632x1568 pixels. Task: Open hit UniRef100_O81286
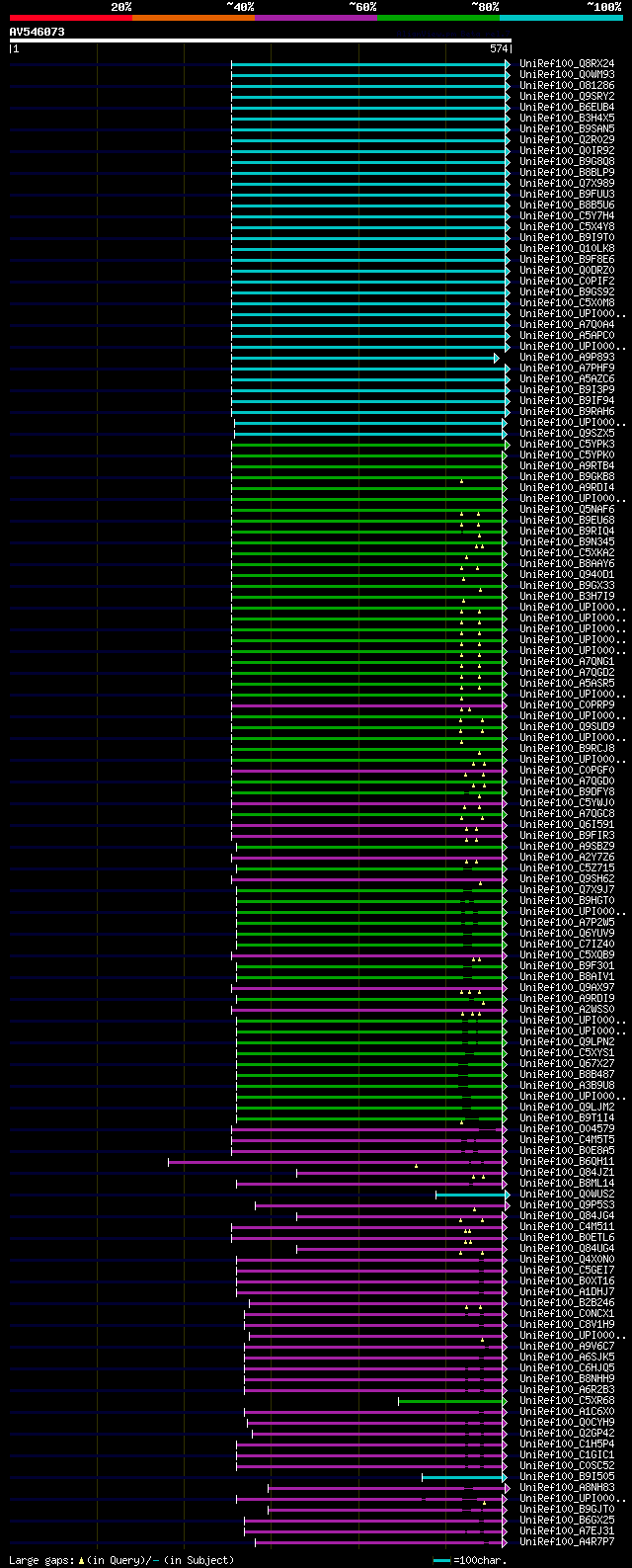(x=569, y=85)
